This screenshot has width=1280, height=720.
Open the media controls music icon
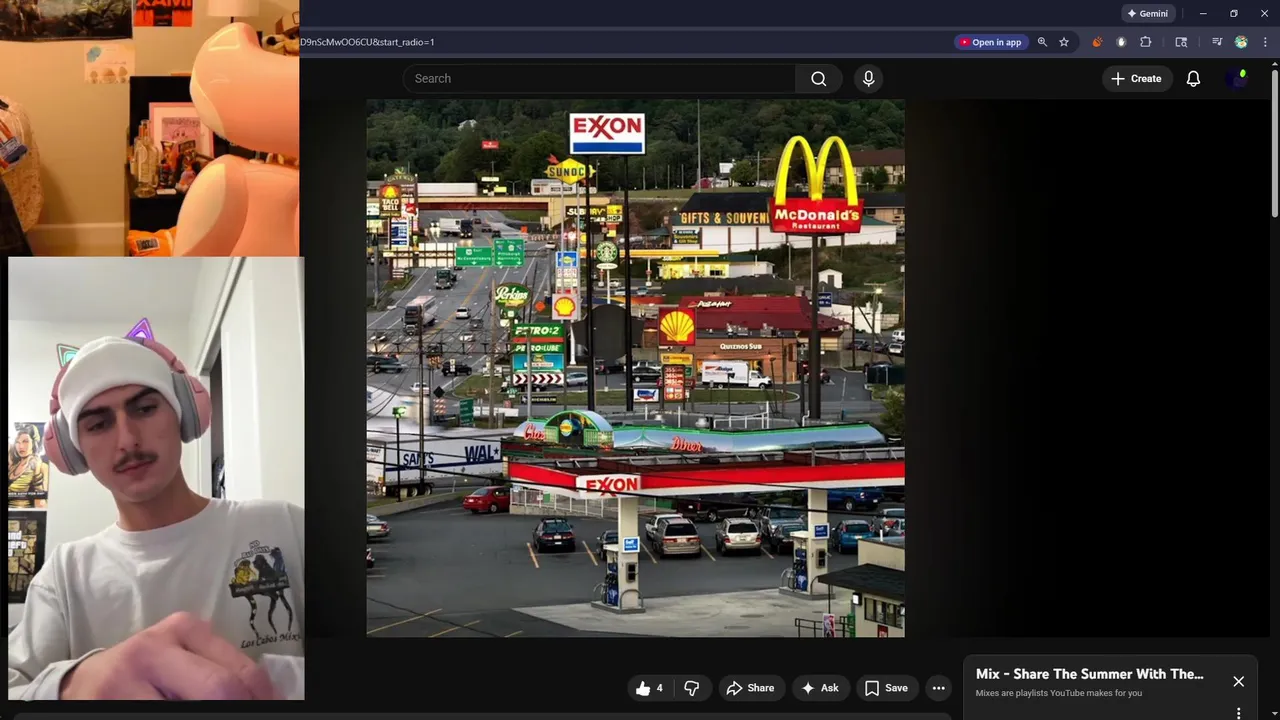pos(1217,42)
